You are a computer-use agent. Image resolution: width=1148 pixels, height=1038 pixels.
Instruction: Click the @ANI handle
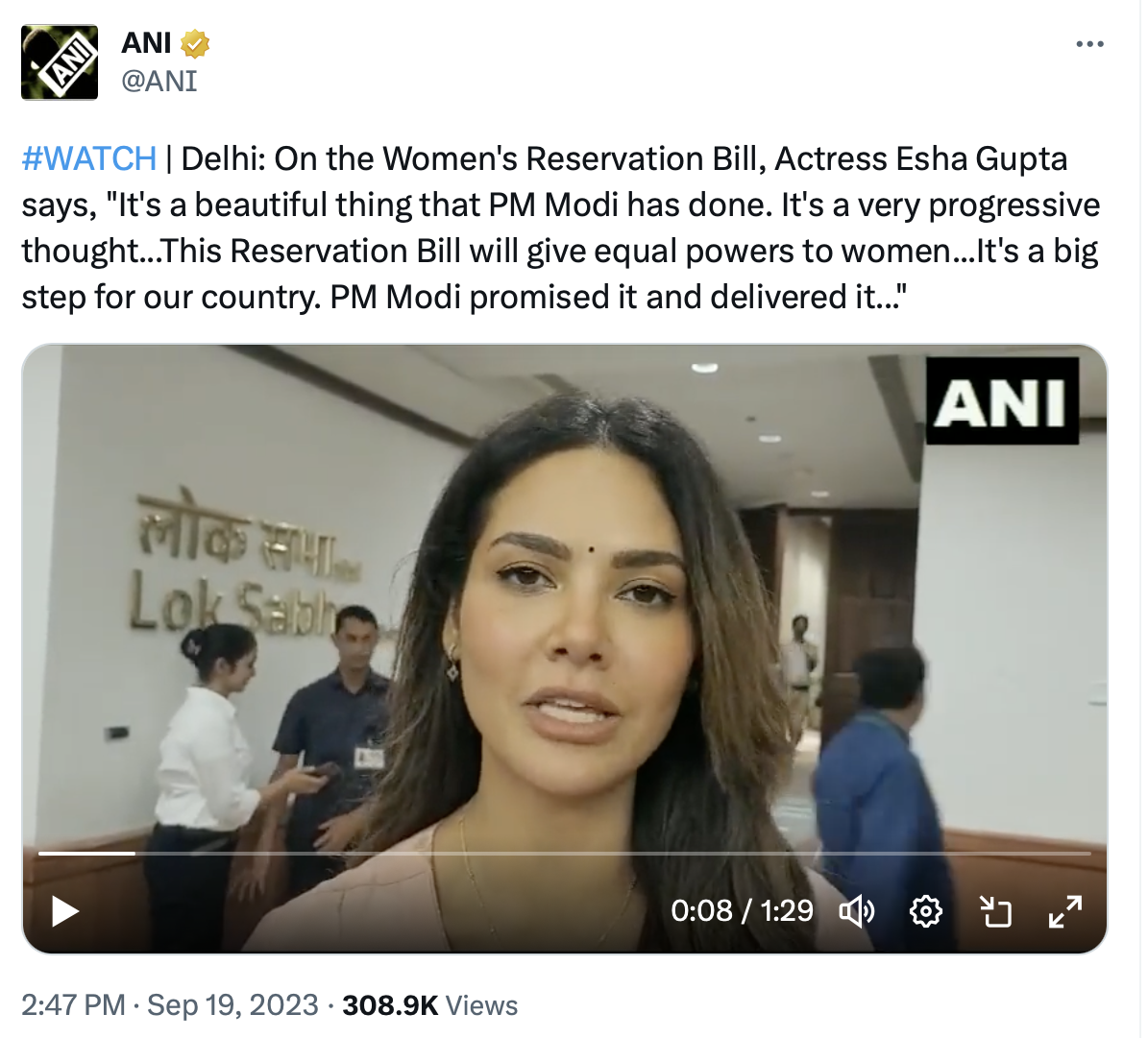[159, 81]
